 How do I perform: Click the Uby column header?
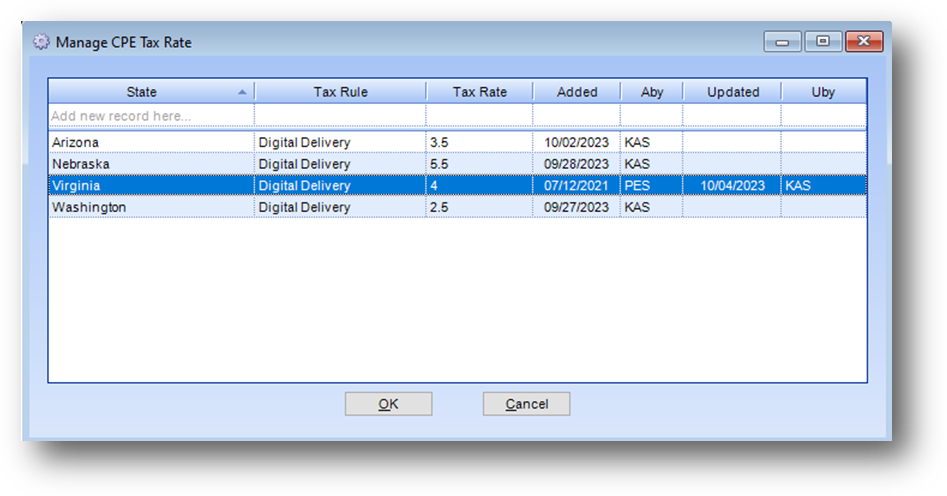click(x=823, y=92)
